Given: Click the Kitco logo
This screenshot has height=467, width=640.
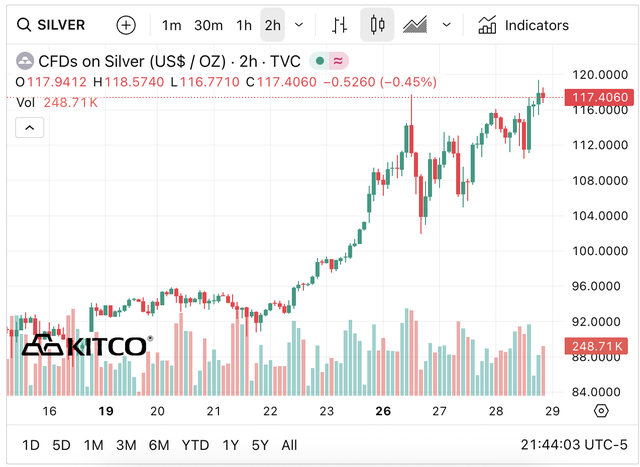Looking at the screenshot, I should (x=87, y=345).
